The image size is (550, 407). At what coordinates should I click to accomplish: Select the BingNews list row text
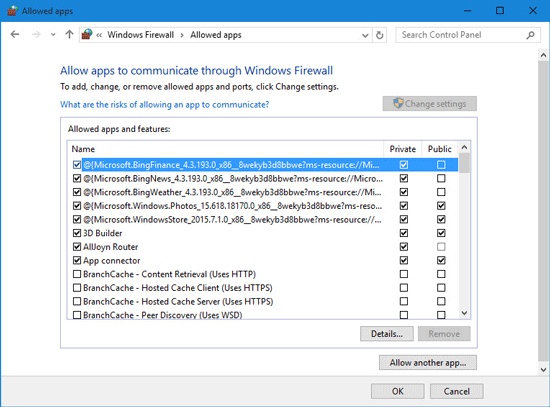coord(233,179)
